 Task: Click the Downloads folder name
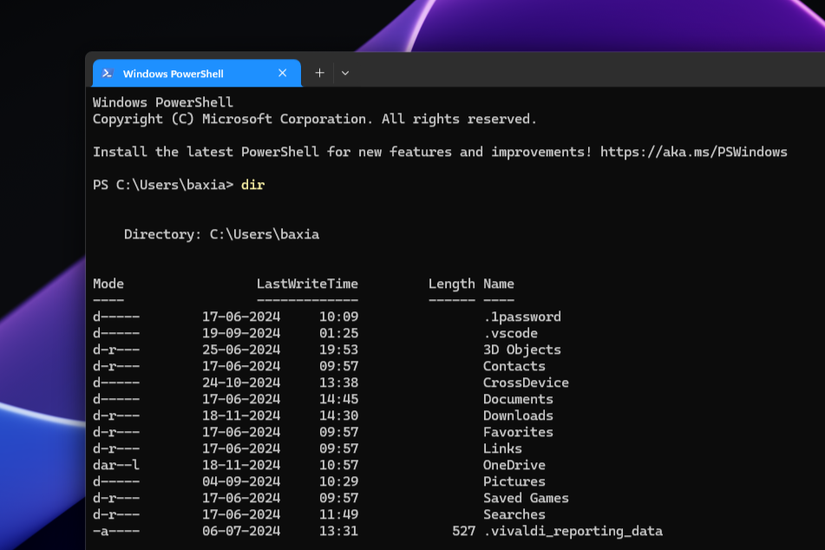click(x=518, y=416)
